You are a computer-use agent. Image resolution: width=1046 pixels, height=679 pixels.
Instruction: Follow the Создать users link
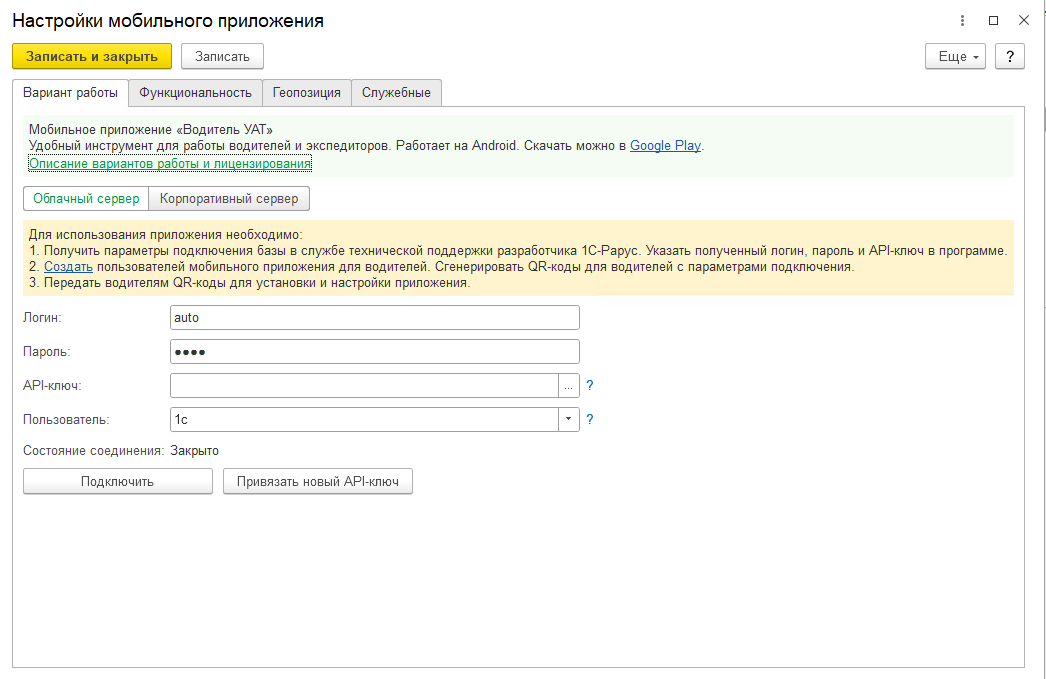(x=68, y=267)
